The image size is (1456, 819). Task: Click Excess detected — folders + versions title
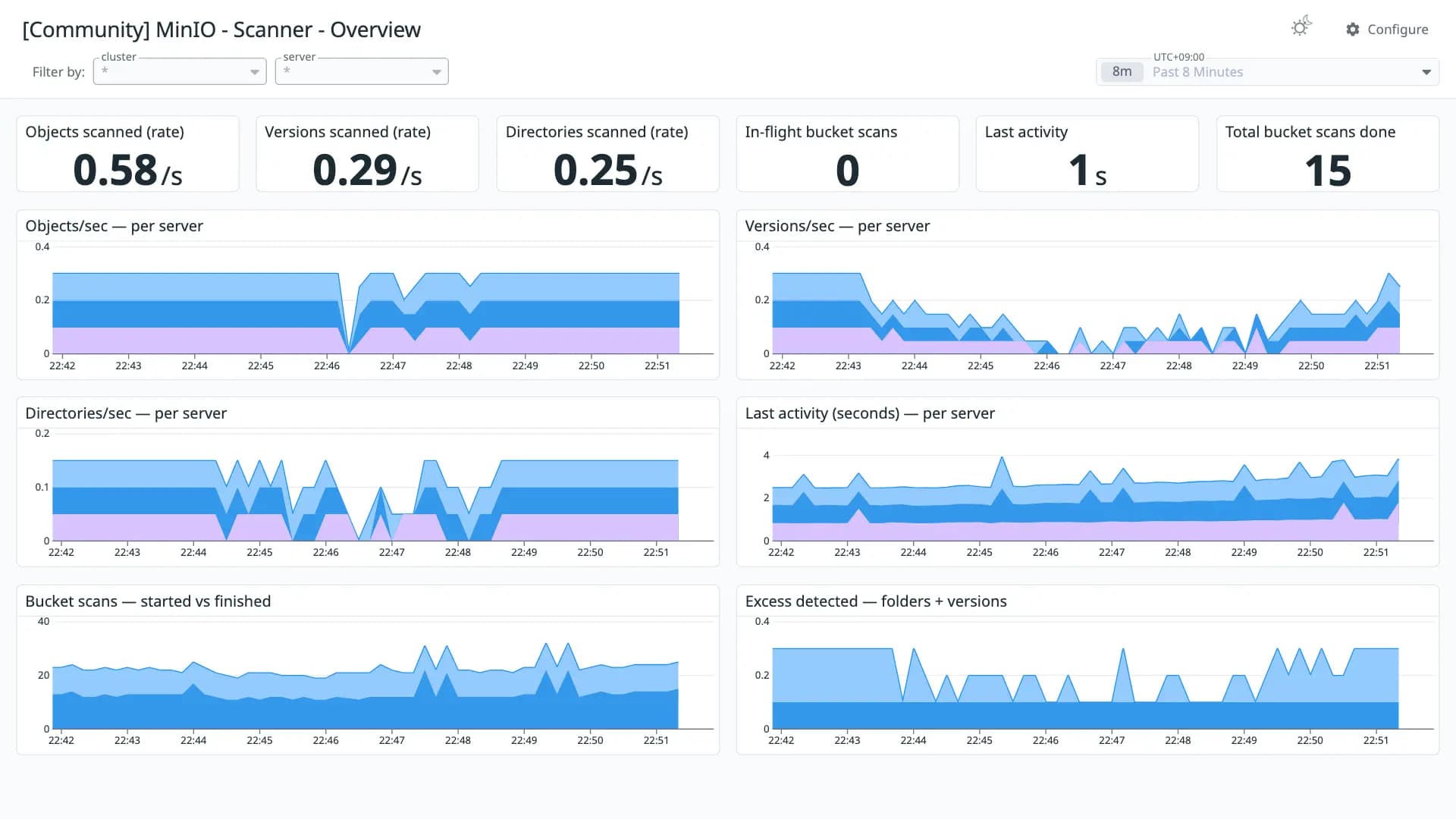876,601
